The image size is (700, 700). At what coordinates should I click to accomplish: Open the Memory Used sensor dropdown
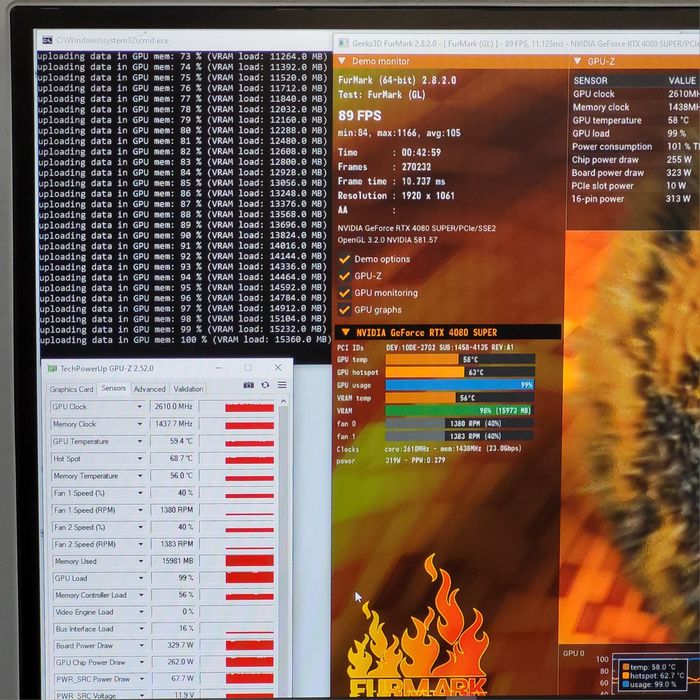[141, 561]
